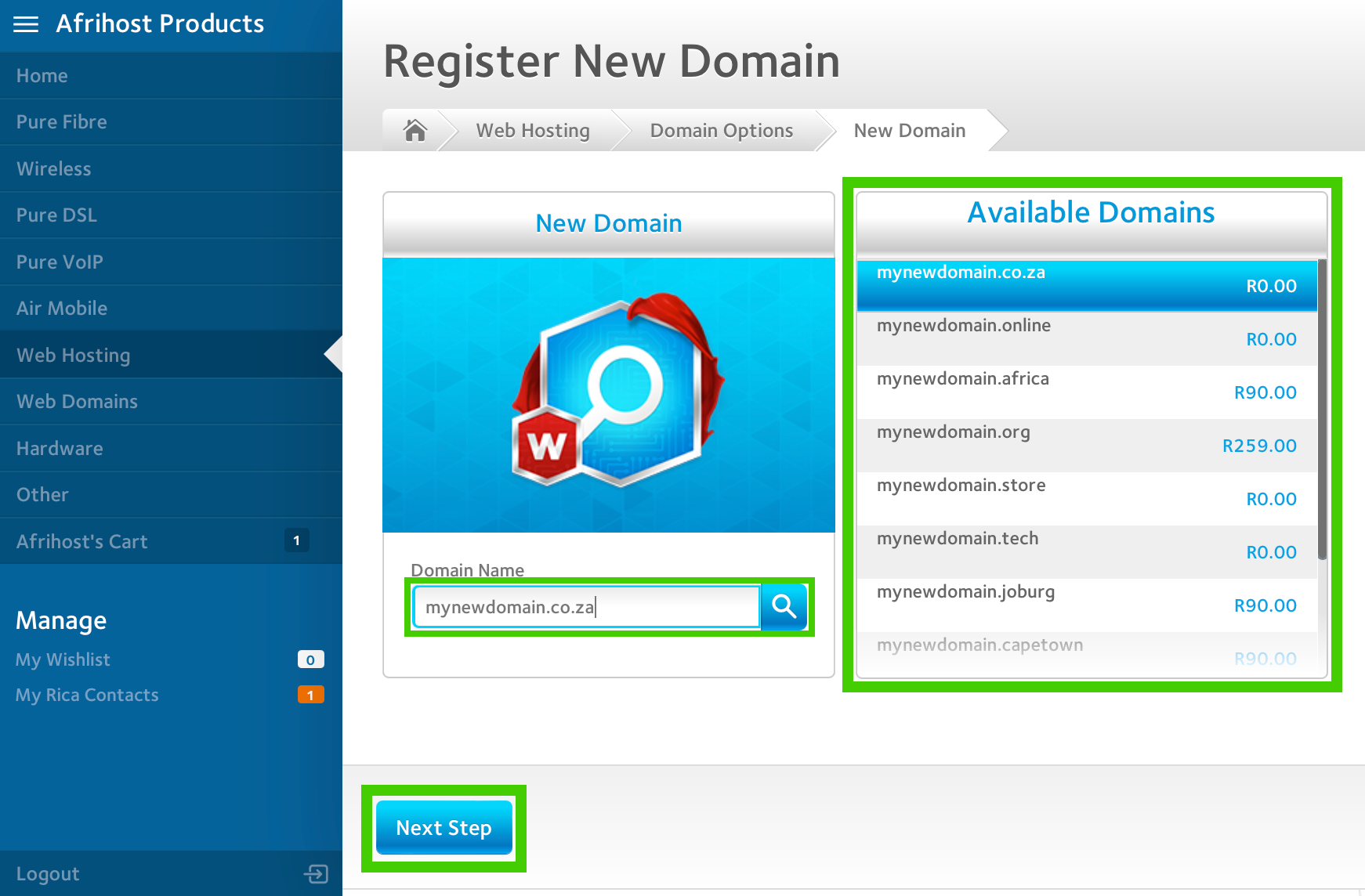Click the home breadcrumb icon
This screenshot has height=896, width=1365.
point(415,130)
